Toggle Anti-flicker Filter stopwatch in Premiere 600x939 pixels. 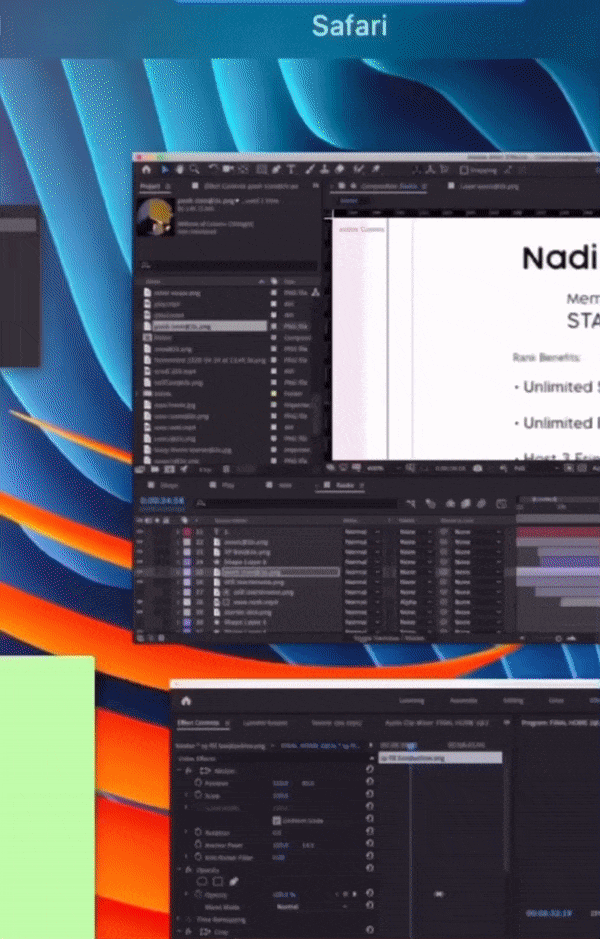pyautogui.click(x=198, y=858)
